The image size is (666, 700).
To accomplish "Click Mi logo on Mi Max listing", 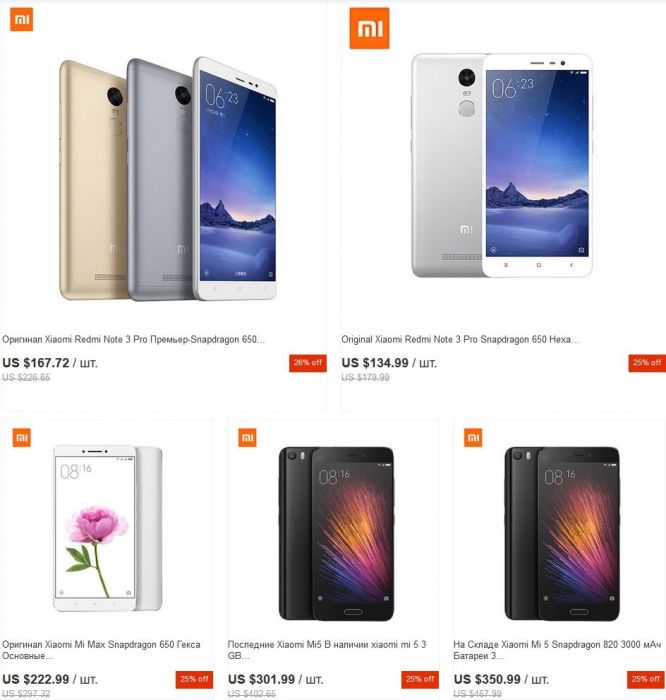I will pos(21,438).
